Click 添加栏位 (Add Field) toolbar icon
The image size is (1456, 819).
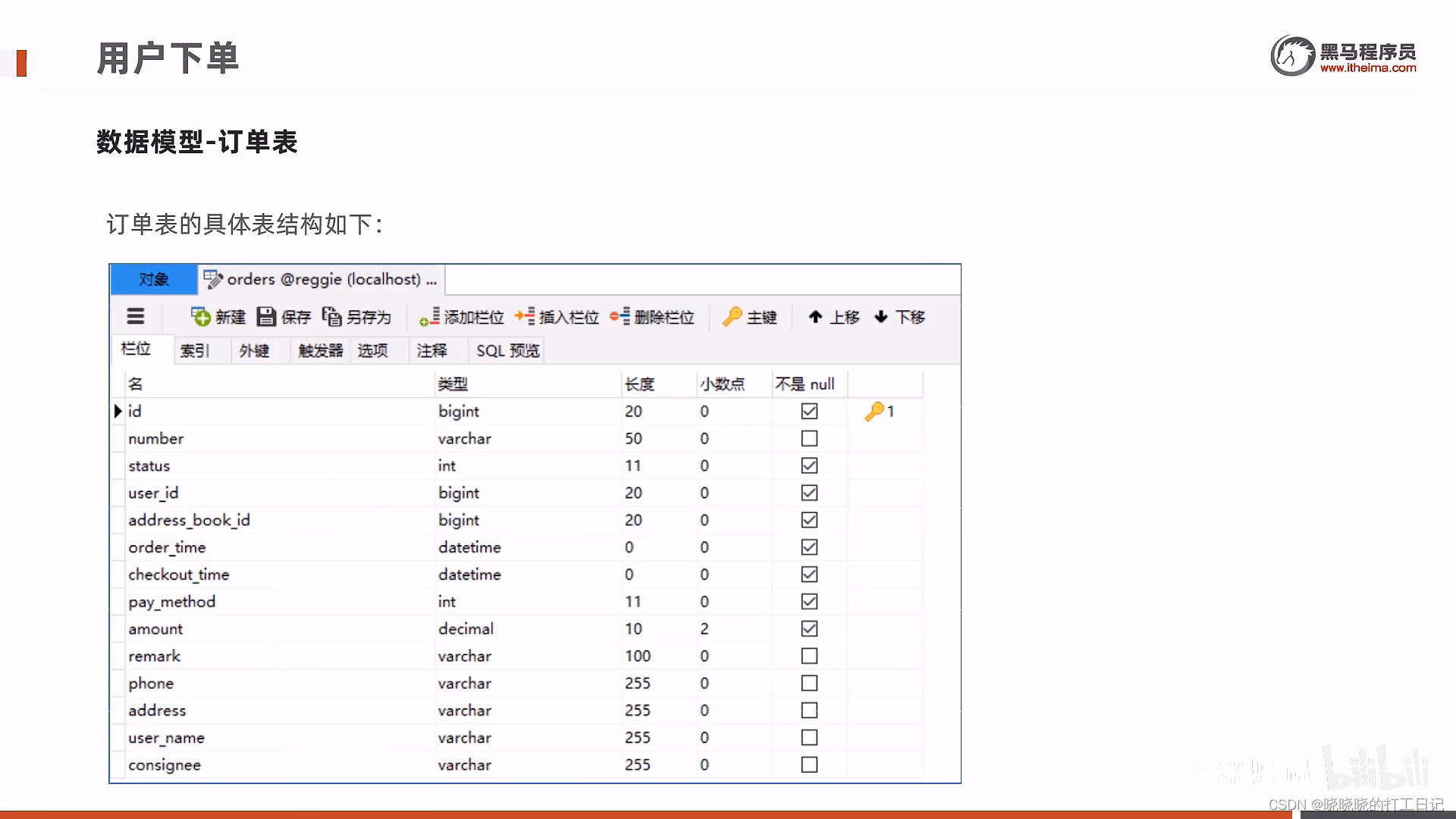(429, 316)
